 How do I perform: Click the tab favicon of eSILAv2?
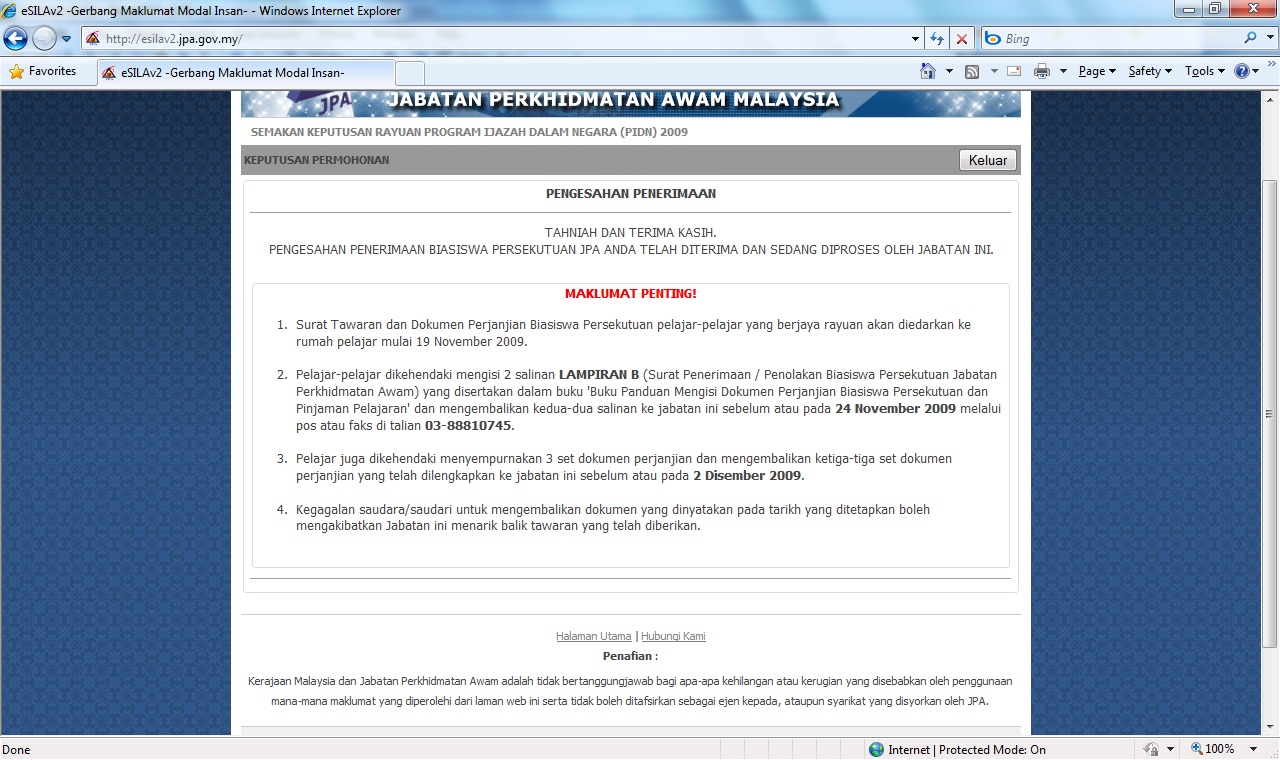coord(109,73)
